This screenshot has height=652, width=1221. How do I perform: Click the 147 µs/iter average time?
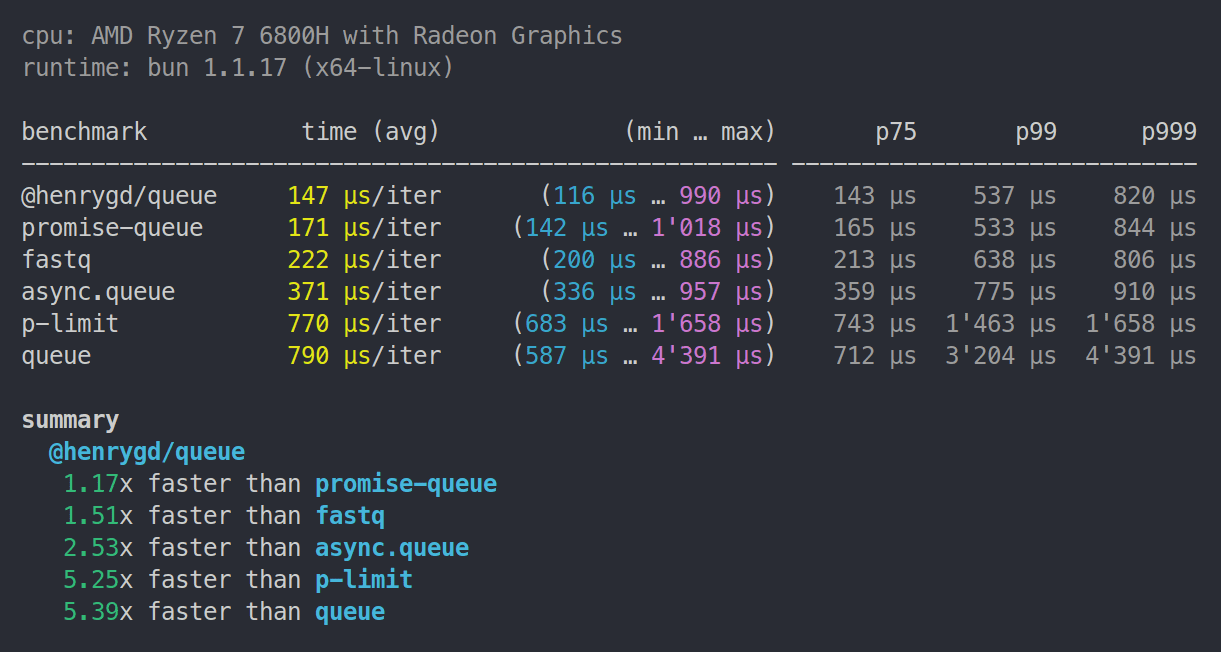point(364,196)
